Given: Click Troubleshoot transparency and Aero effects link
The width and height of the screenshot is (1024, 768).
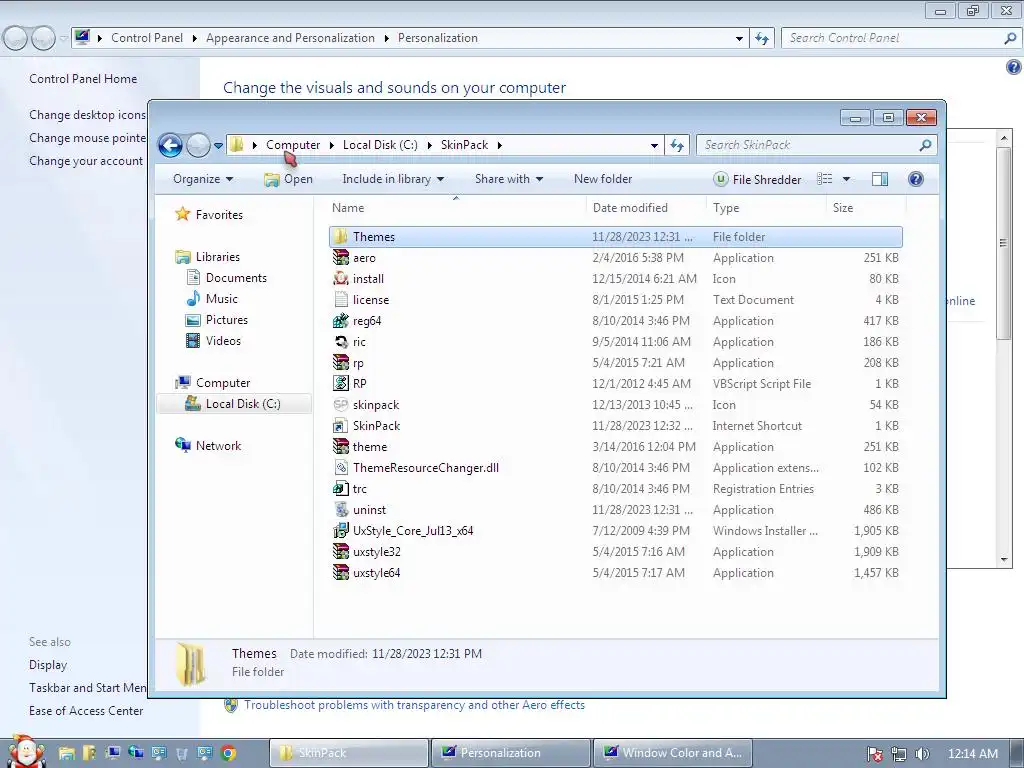Looking at the screenshot, I should pyautogui.click(x=414, y=705).
